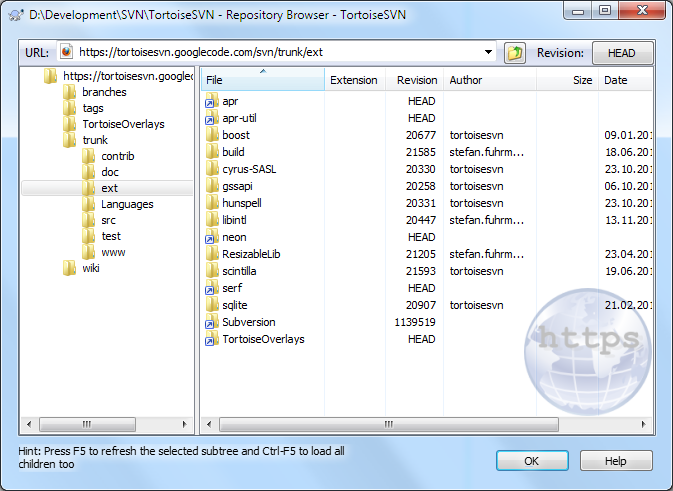Select the branches folder in tree
This screenshot has width=673, height=491.
[103, 92]
